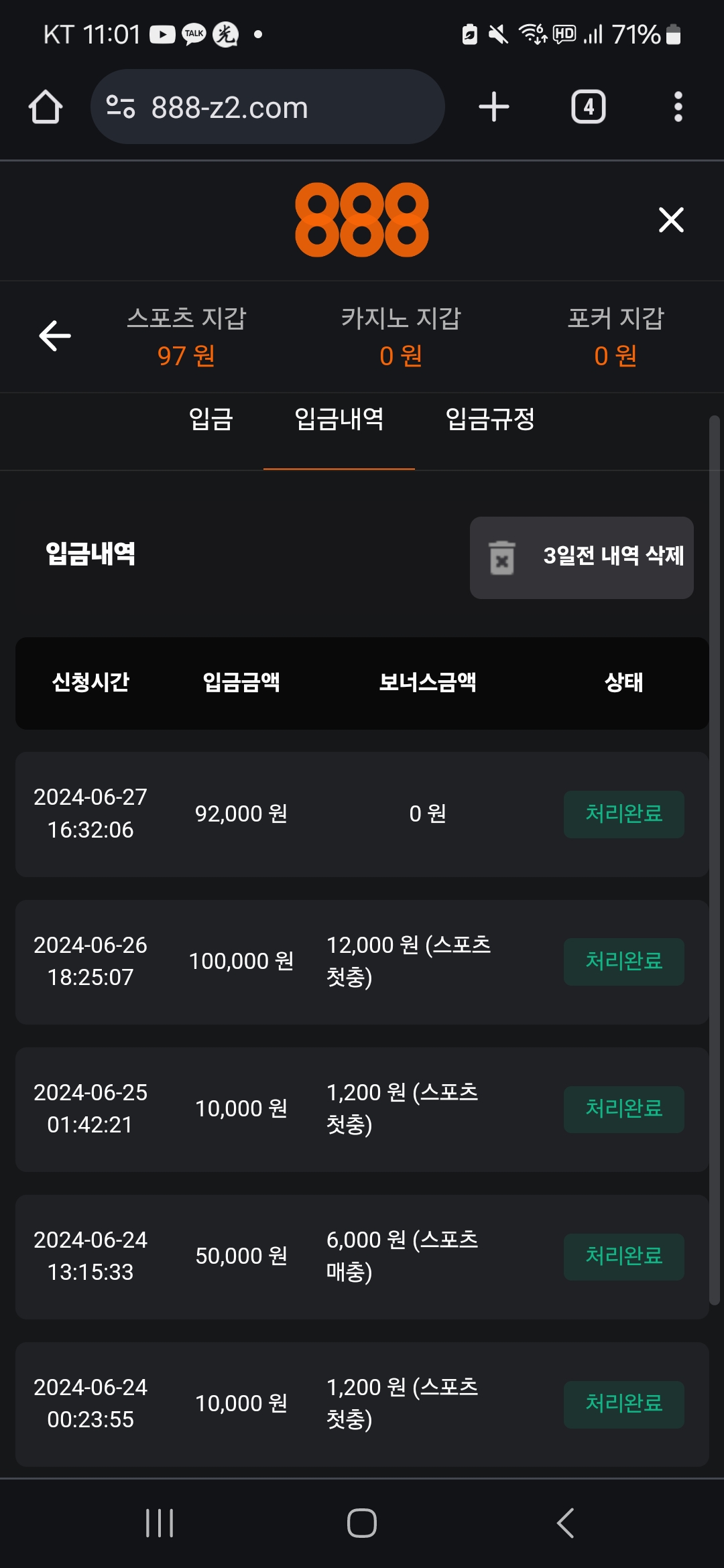Tap the 카지노 지갑 balance
The height and width of the screenshot is (1568, 724).
(401, 355)
